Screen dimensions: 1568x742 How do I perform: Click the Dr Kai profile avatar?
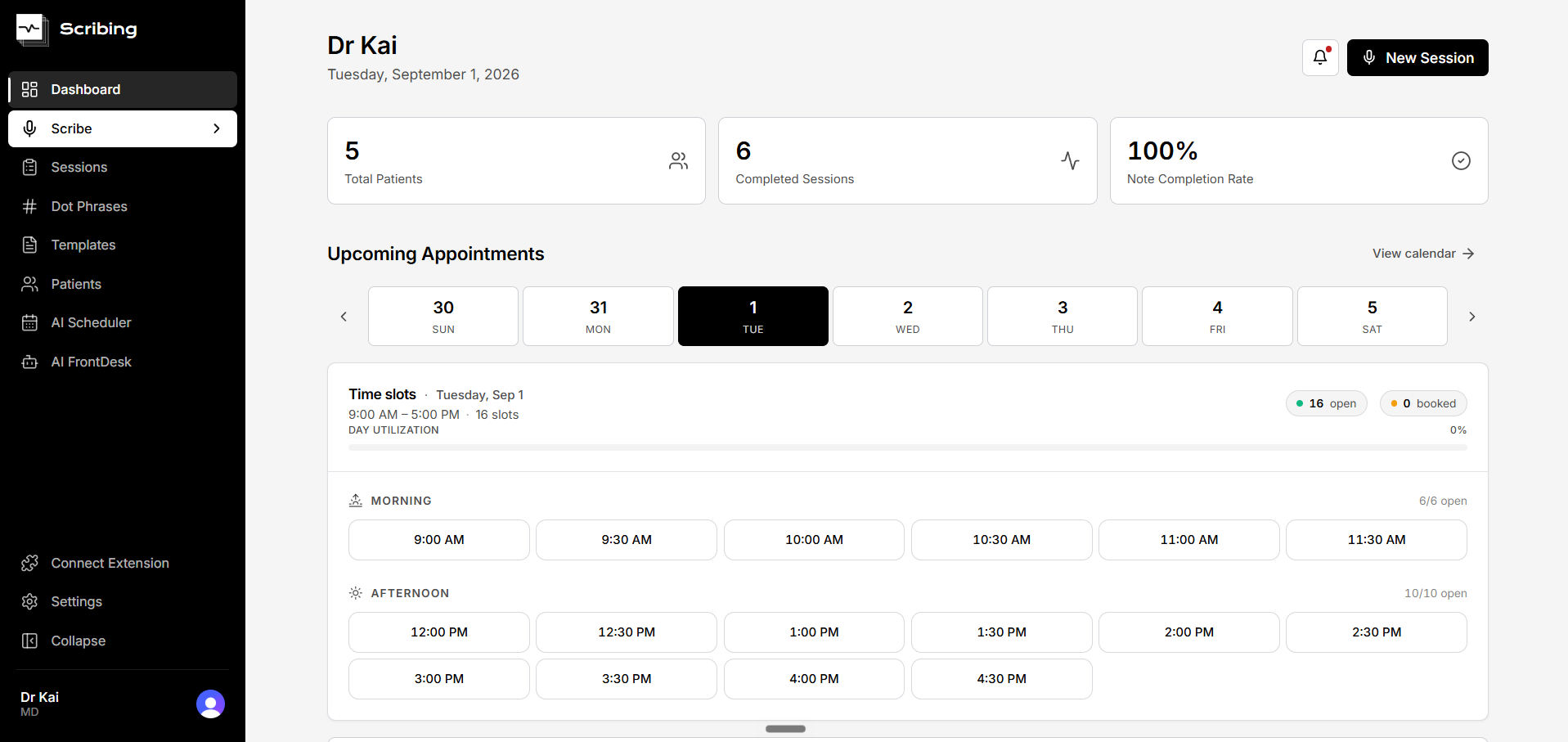(210, 704)
